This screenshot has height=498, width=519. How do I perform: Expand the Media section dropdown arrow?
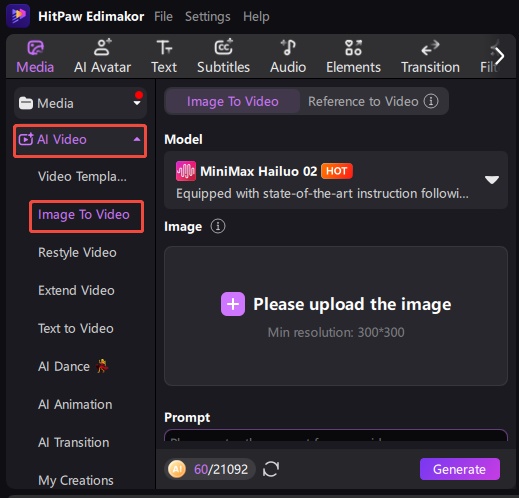pos(137,103)
